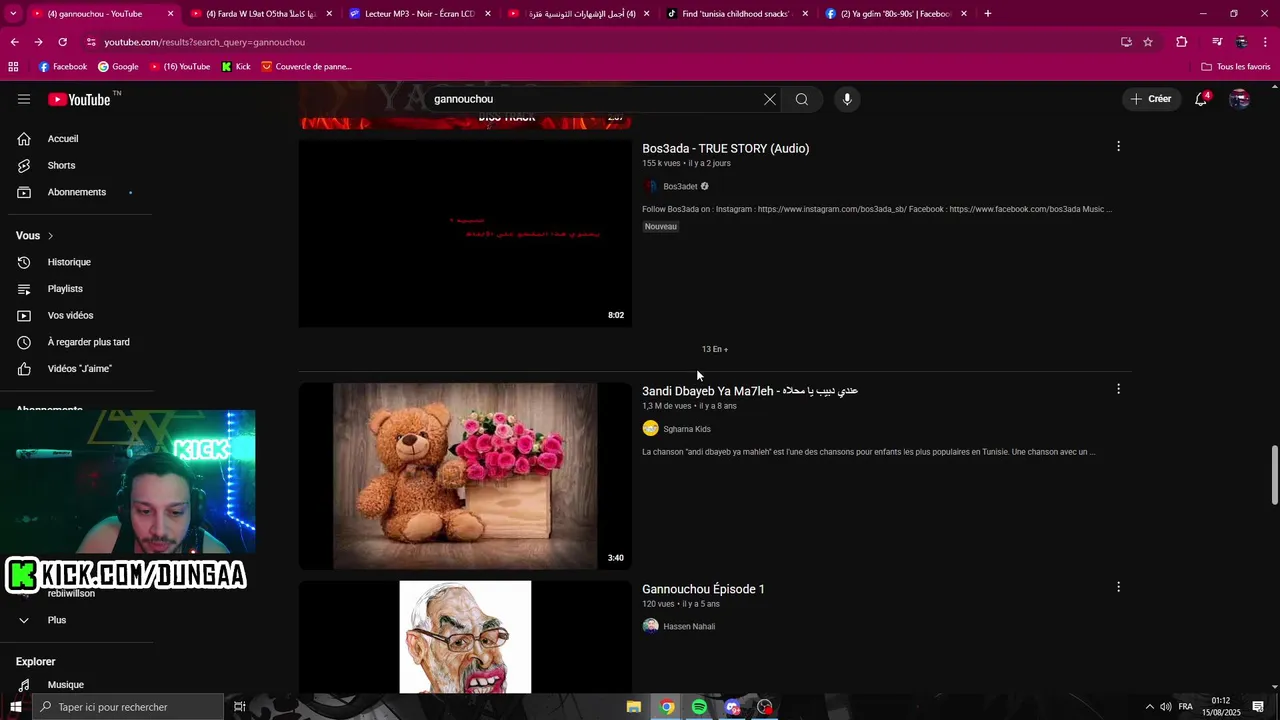Play the teddy bear thumbnail video
1280x720 pixels.
465,476
